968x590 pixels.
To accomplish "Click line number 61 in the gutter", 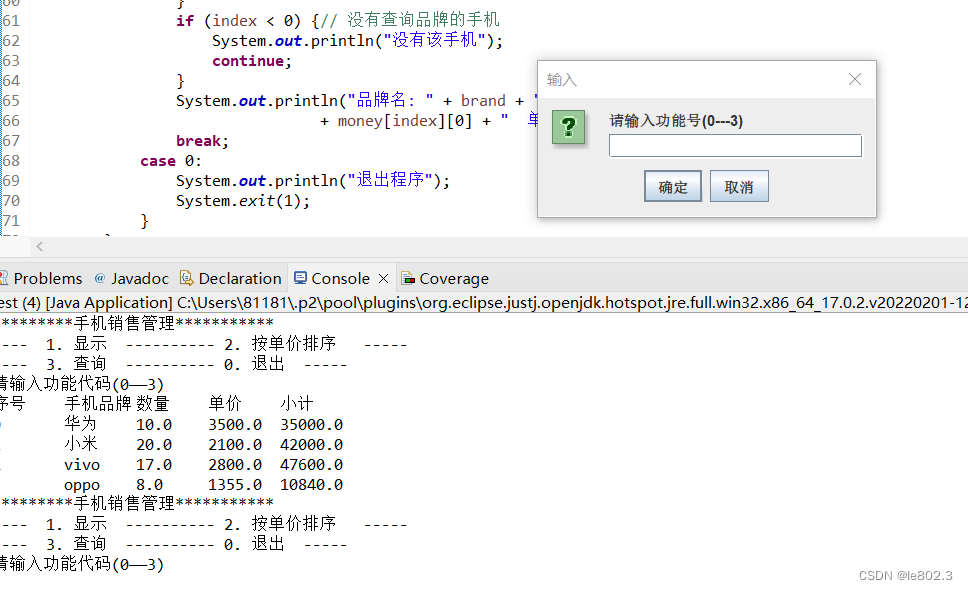I will coord(11,20).
